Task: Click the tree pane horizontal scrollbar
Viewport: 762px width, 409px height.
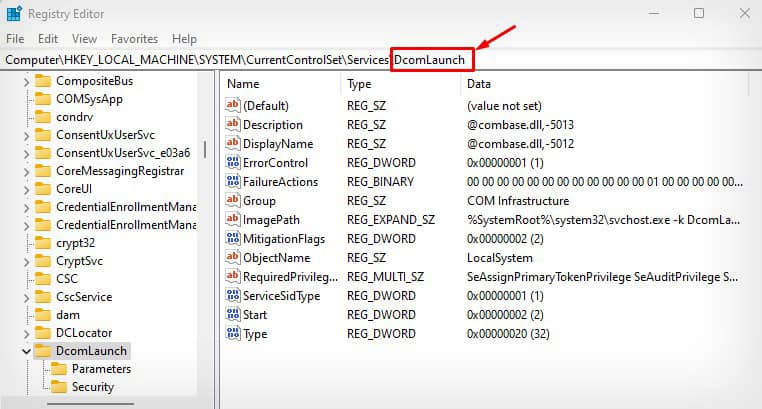Action: (x=90, y=403)
